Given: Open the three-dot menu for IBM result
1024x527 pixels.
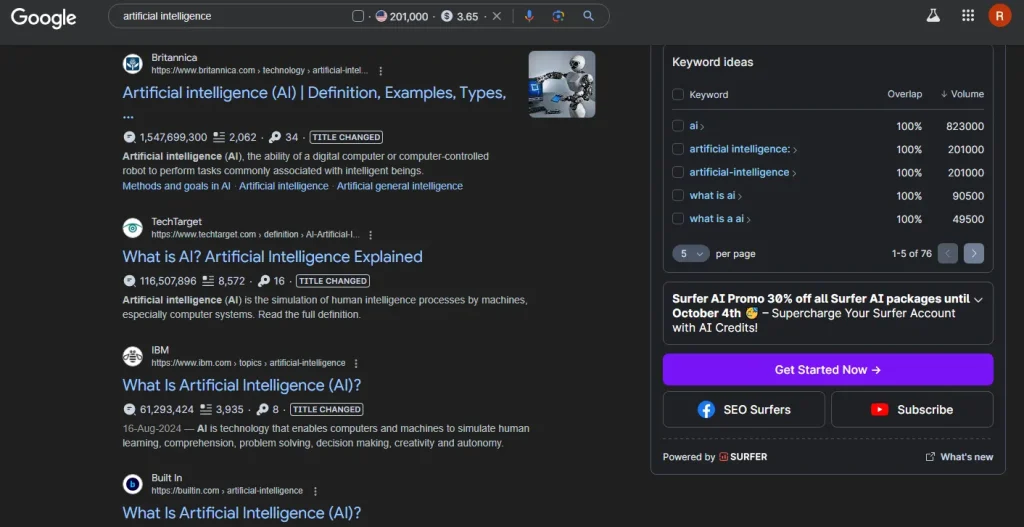Looking at the screenshot, I should tap(356, 363).
